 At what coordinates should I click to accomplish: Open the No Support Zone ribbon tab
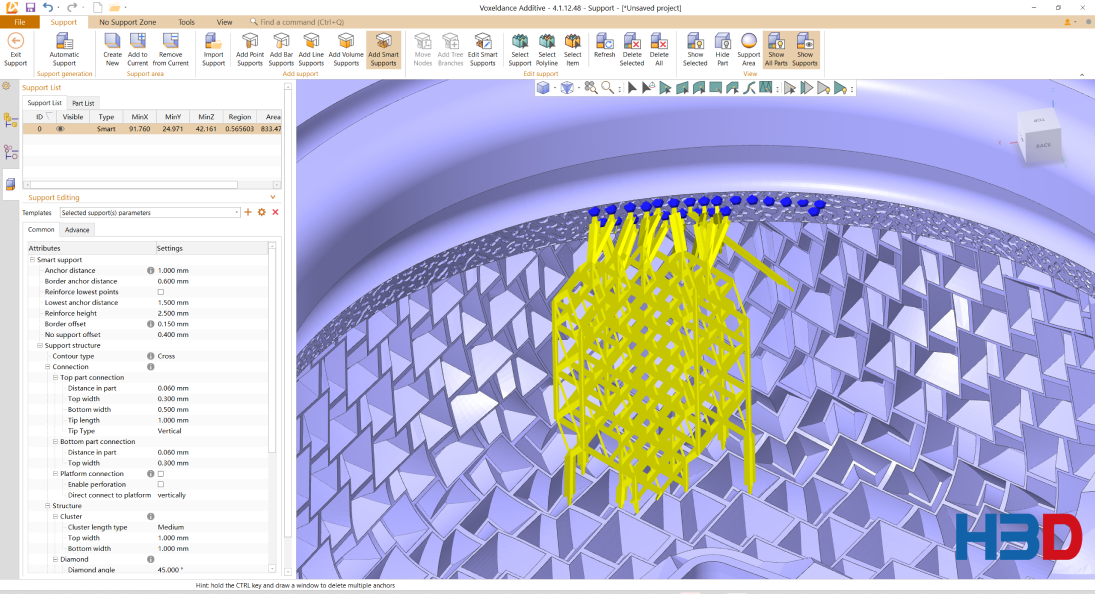pos(127,22)
